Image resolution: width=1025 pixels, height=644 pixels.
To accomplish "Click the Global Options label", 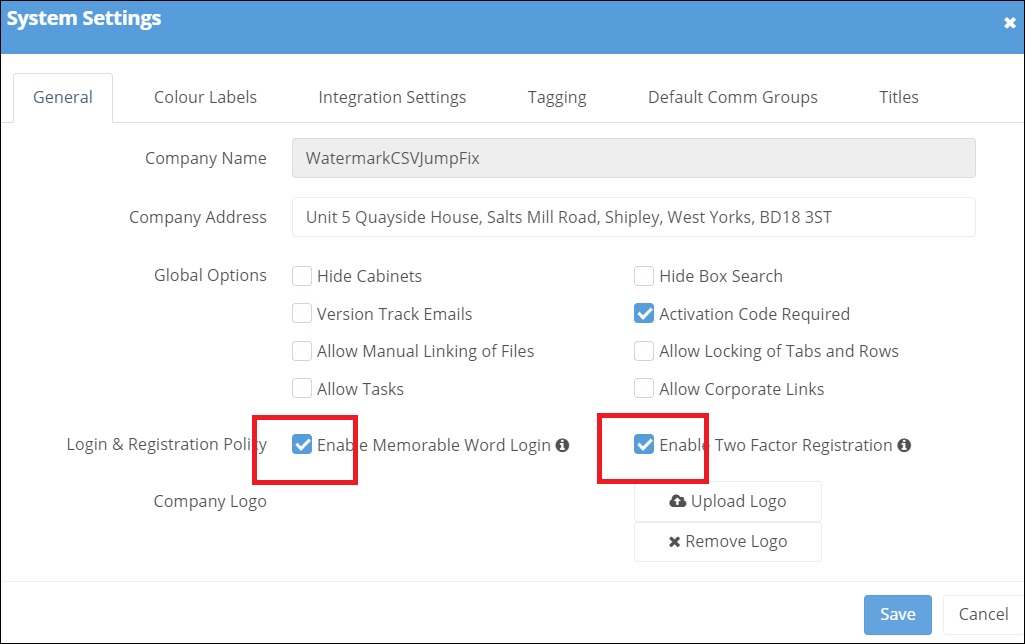I will click(x=210, y=275).
